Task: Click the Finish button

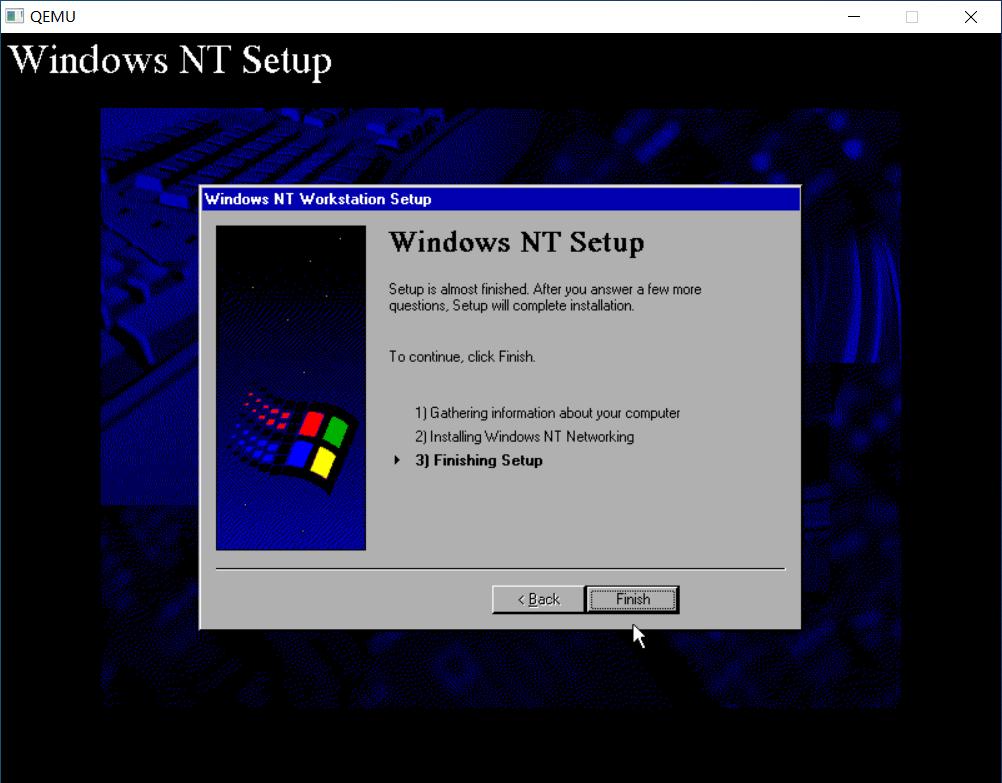Action: pyautogui.click(x=632, y=599)
